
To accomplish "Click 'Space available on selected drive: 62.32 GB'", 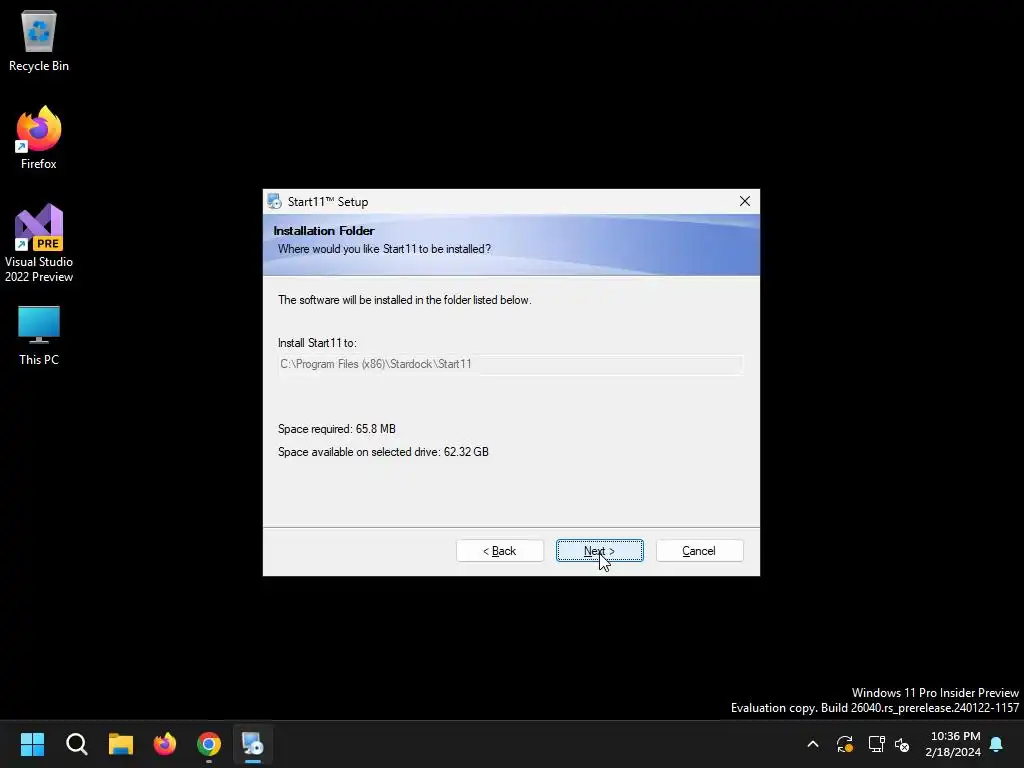I will [x=383, y=452].
